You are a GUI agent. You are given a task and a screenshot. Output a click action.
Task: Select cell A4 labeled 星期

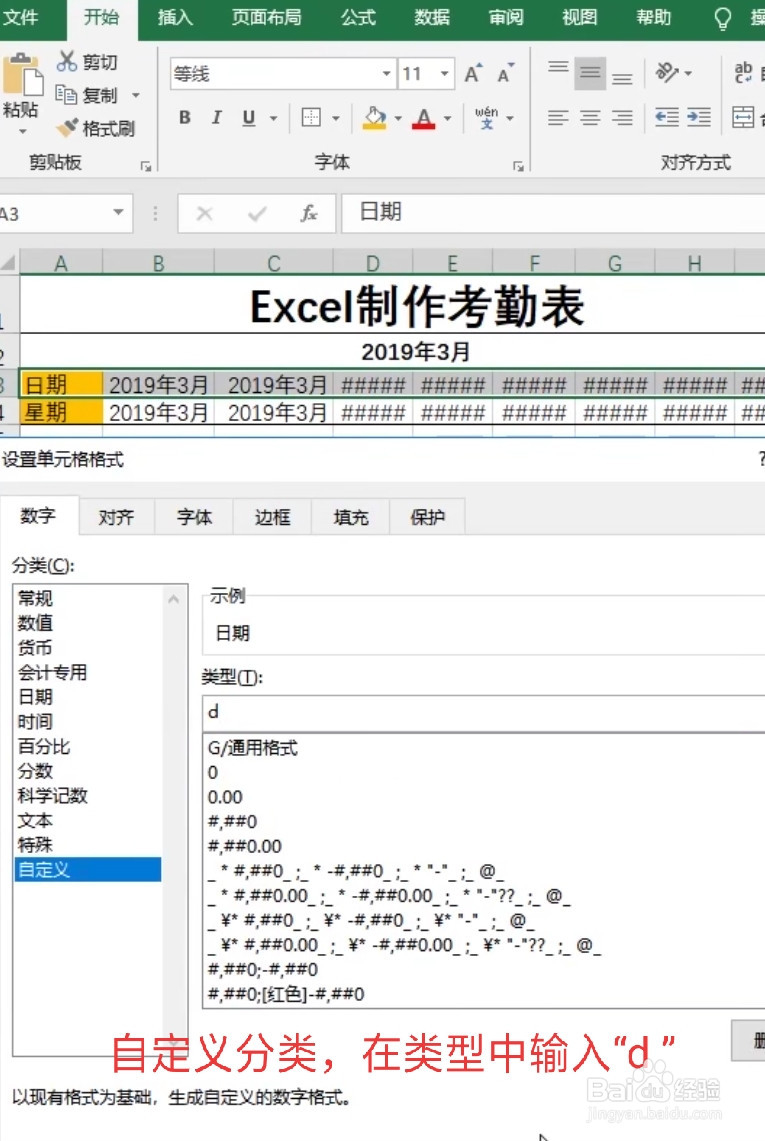(x=61, y=413)
